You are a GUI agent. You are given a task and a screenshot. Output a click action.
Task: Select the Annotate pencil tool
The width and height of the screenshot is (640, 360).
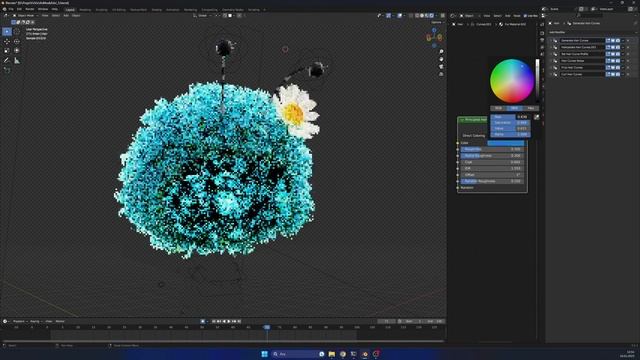pos(7,60)
